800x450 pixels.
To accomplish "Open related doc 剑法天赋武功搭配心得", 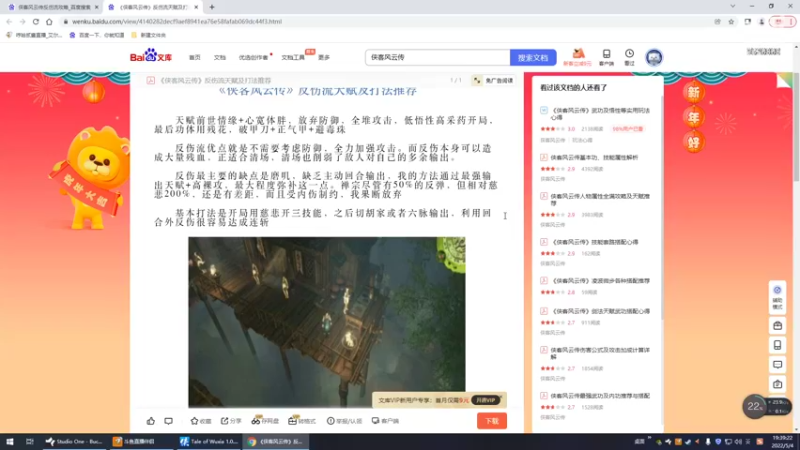I will (600, 311).
